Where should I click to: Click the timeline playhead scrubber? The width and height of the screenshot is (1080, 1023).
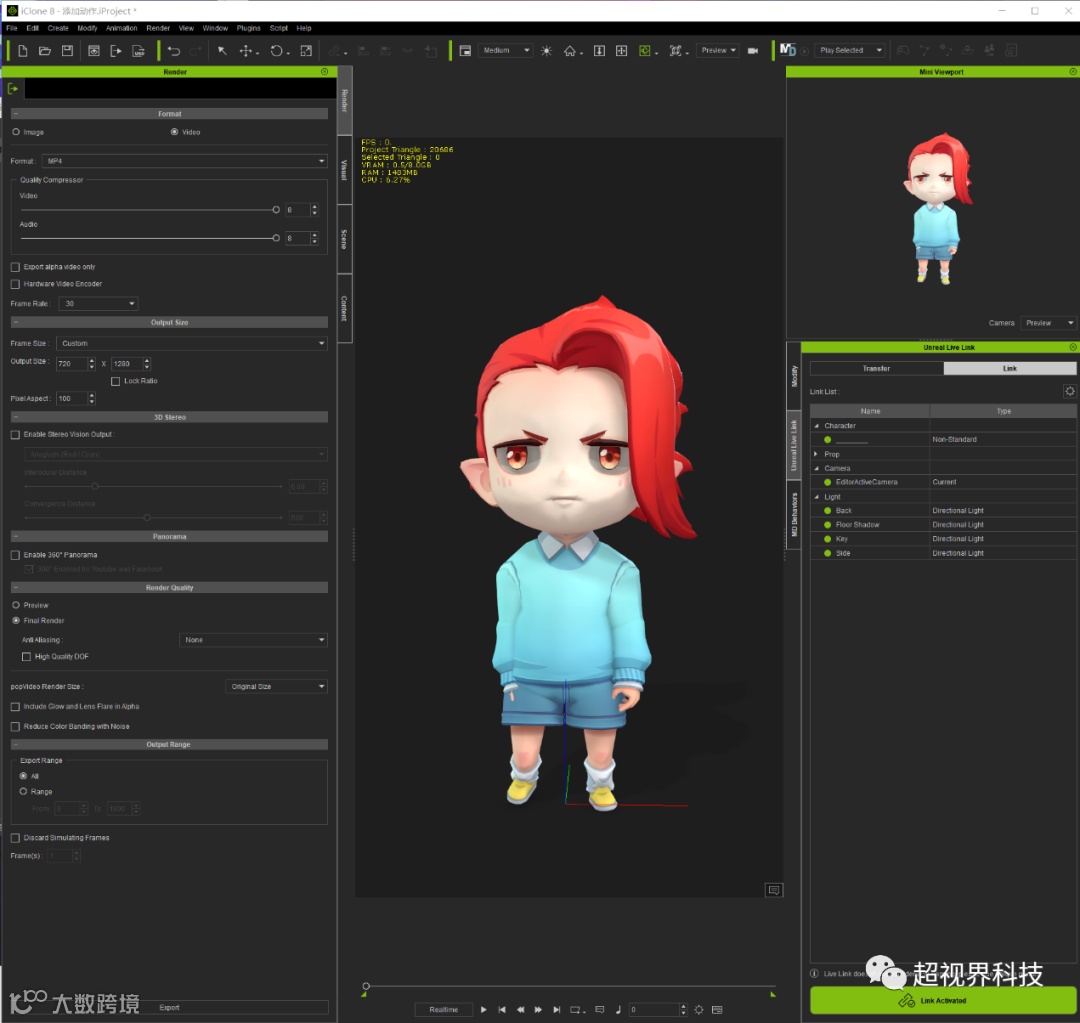[x=366, y=987]
